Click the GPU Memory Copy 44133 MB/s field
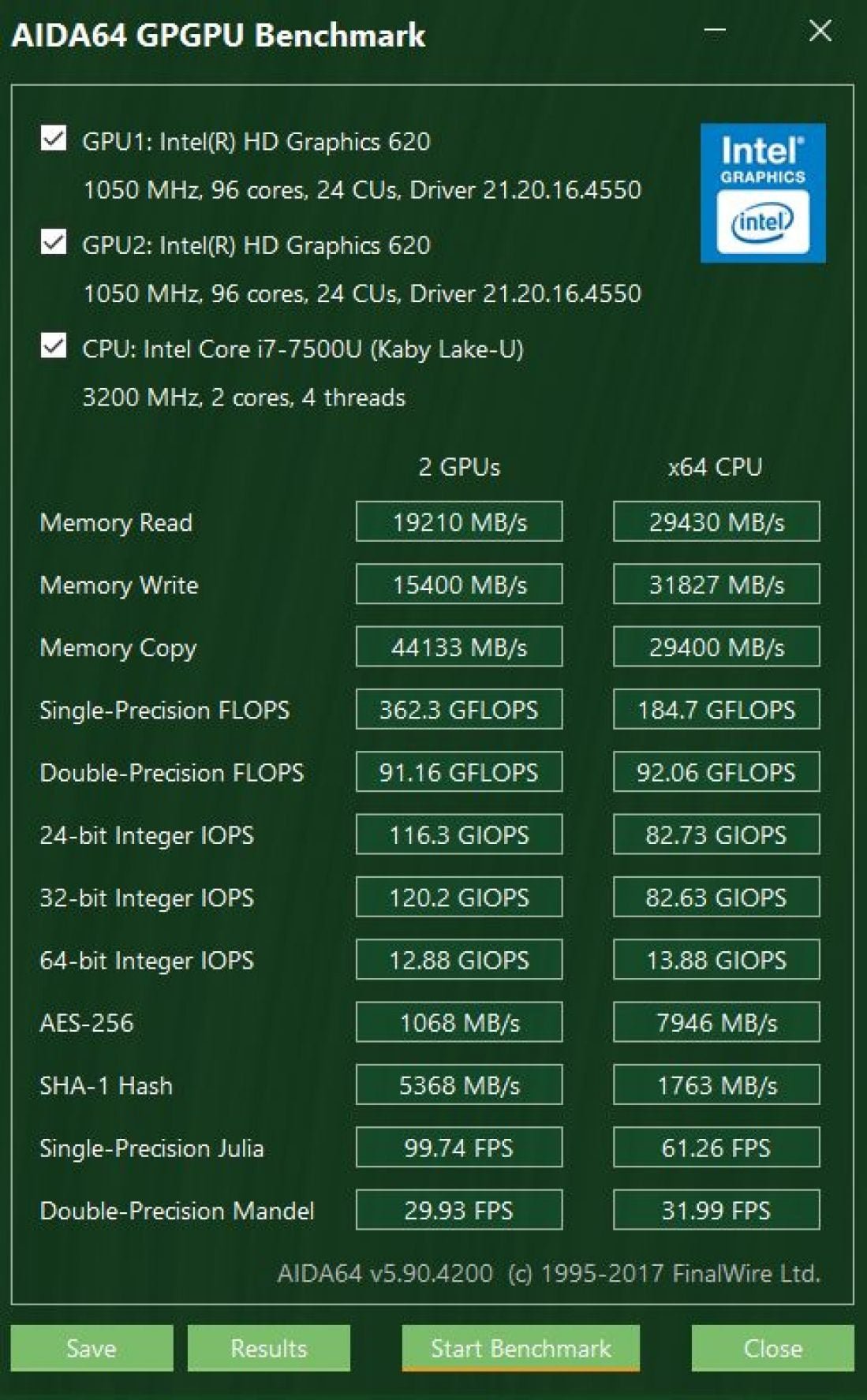867x1400 pixels. (x=459, y=647)
